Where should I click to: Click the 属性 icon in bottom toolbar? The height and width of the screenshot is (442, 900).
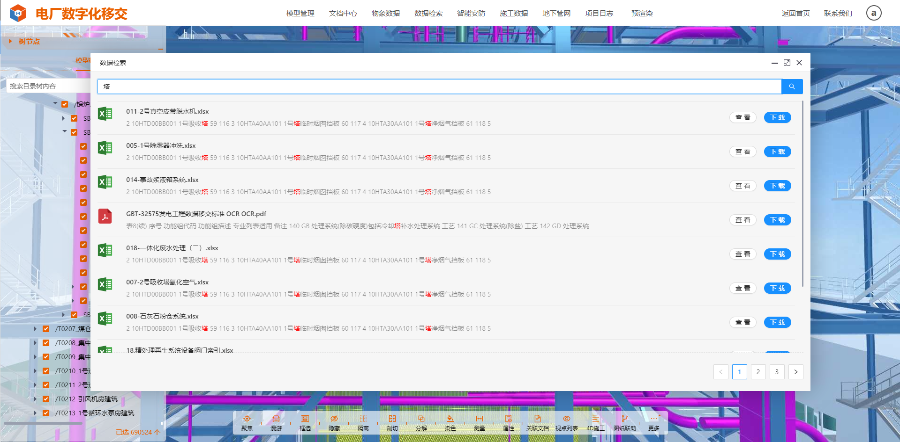coord(508,422)
